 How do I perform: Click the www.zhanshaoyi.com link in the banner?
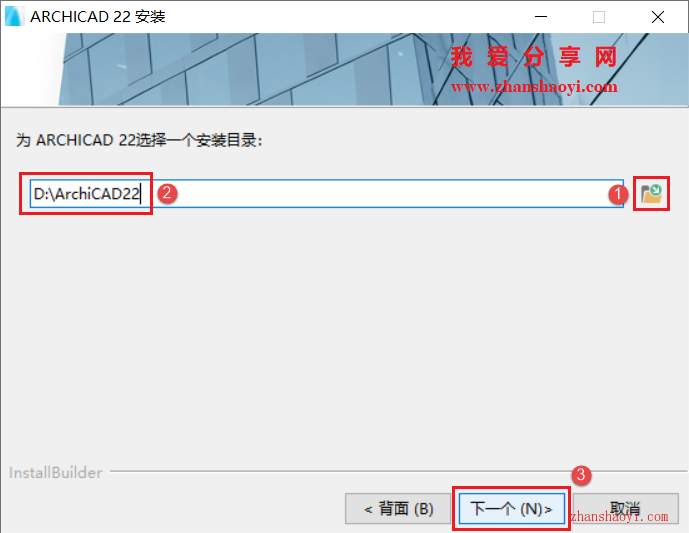534,87
